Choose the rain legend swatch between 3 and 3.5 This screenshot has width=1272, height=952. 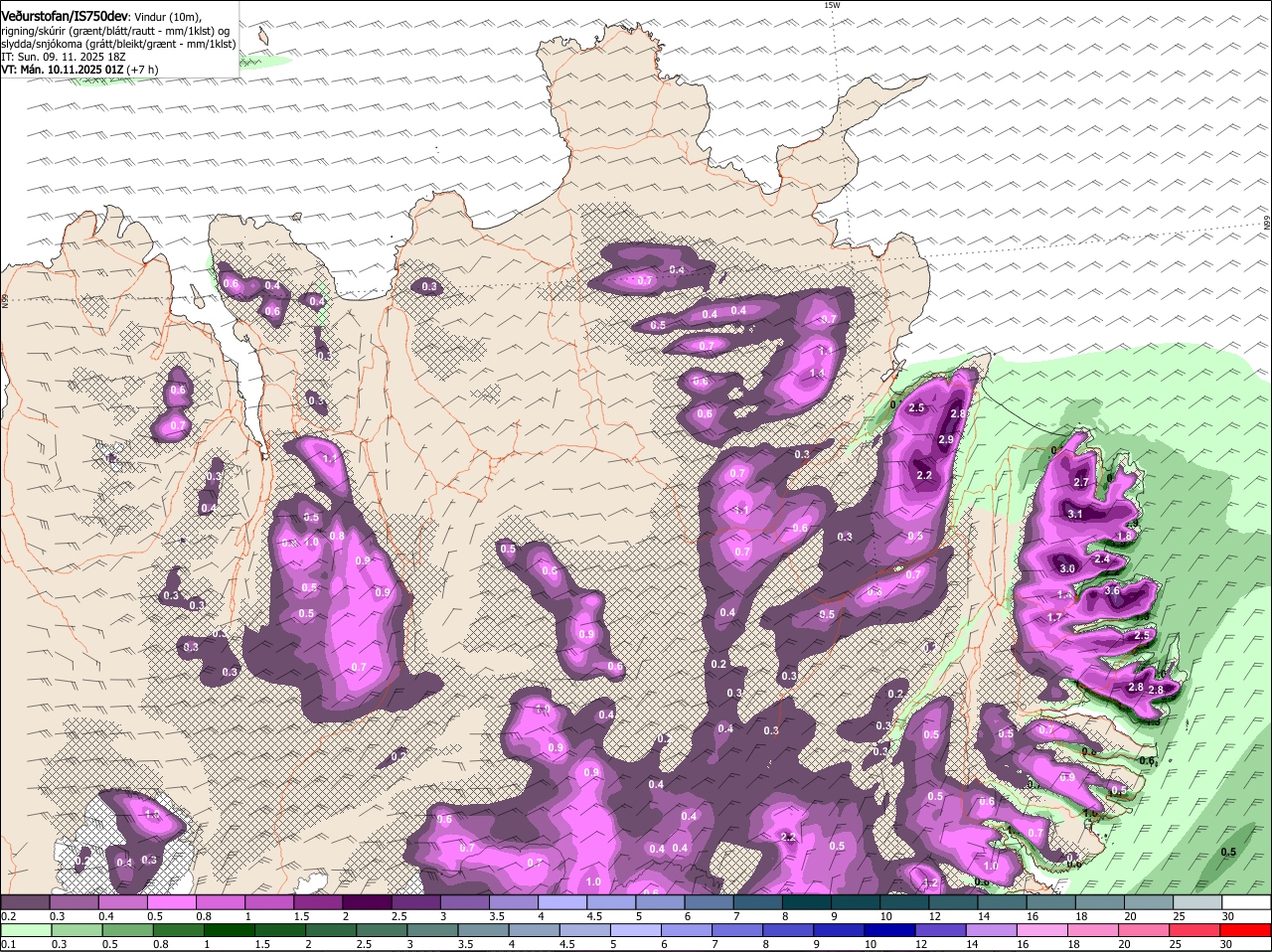click(x=433, y=929)
